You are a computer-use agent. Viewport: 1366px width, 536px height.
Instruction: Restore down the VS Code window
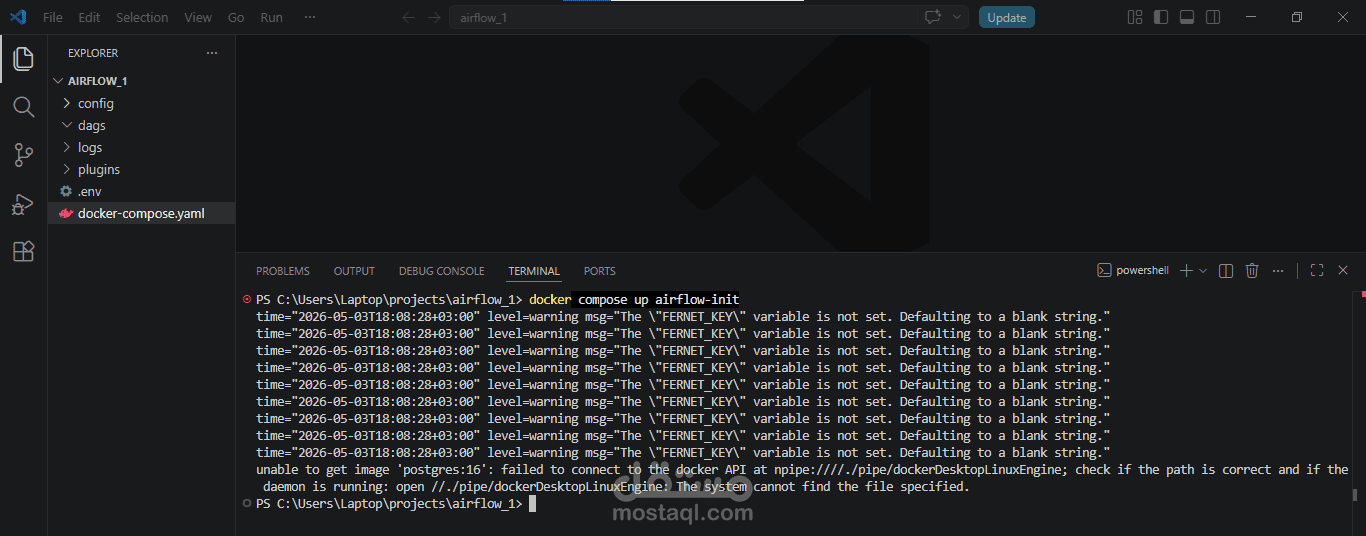(x=1297, y=17)
